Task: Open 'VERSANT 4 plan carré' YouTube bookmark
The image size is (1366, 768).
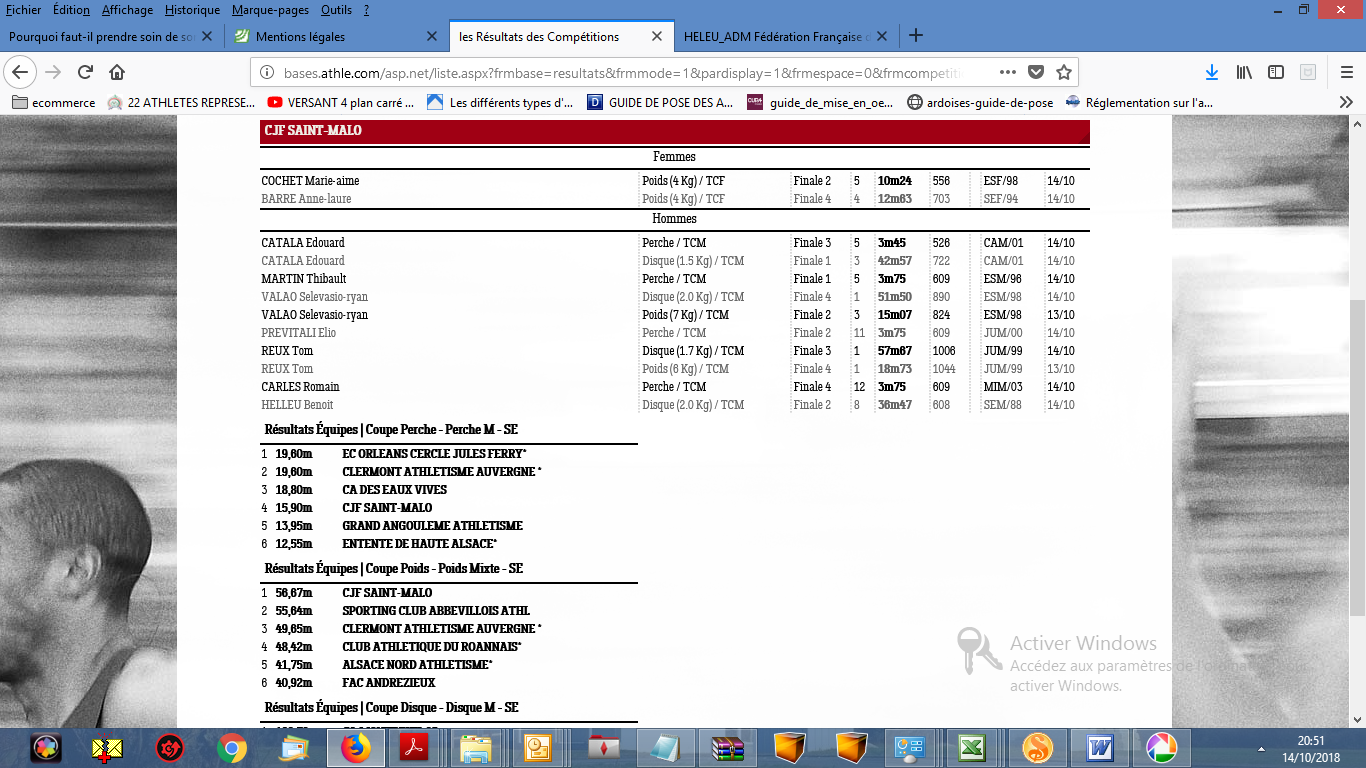Action: (341, 102)
